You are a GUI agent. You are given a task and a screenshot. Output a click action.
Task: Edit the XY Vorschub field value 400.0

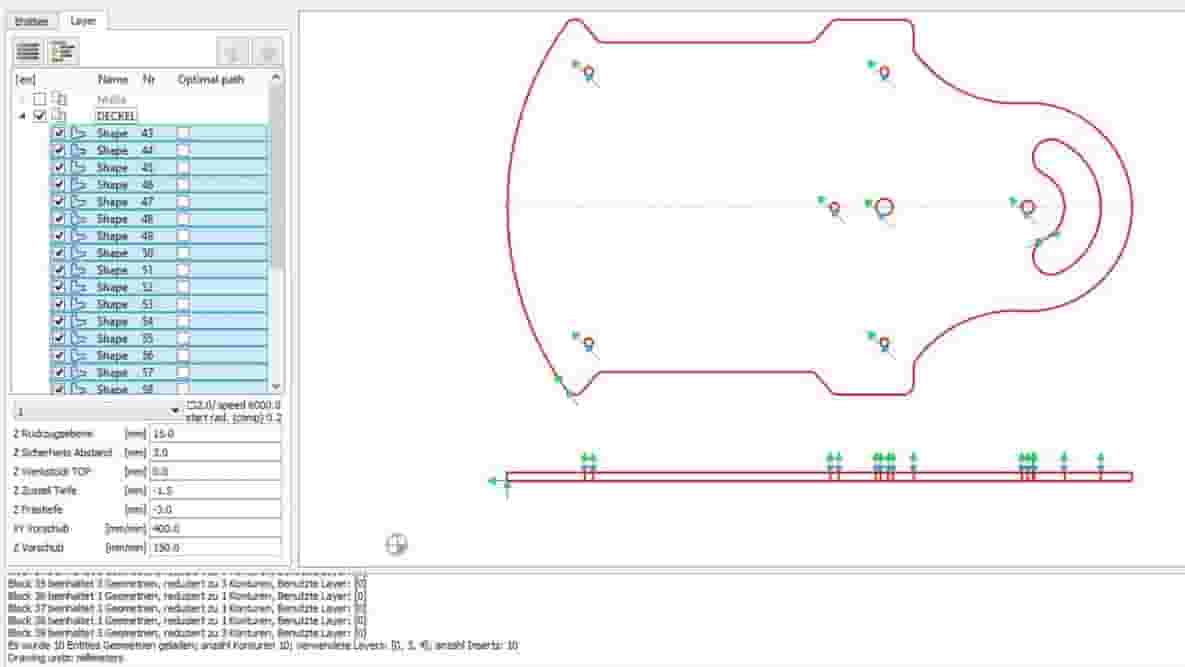(x=215, y=529)
